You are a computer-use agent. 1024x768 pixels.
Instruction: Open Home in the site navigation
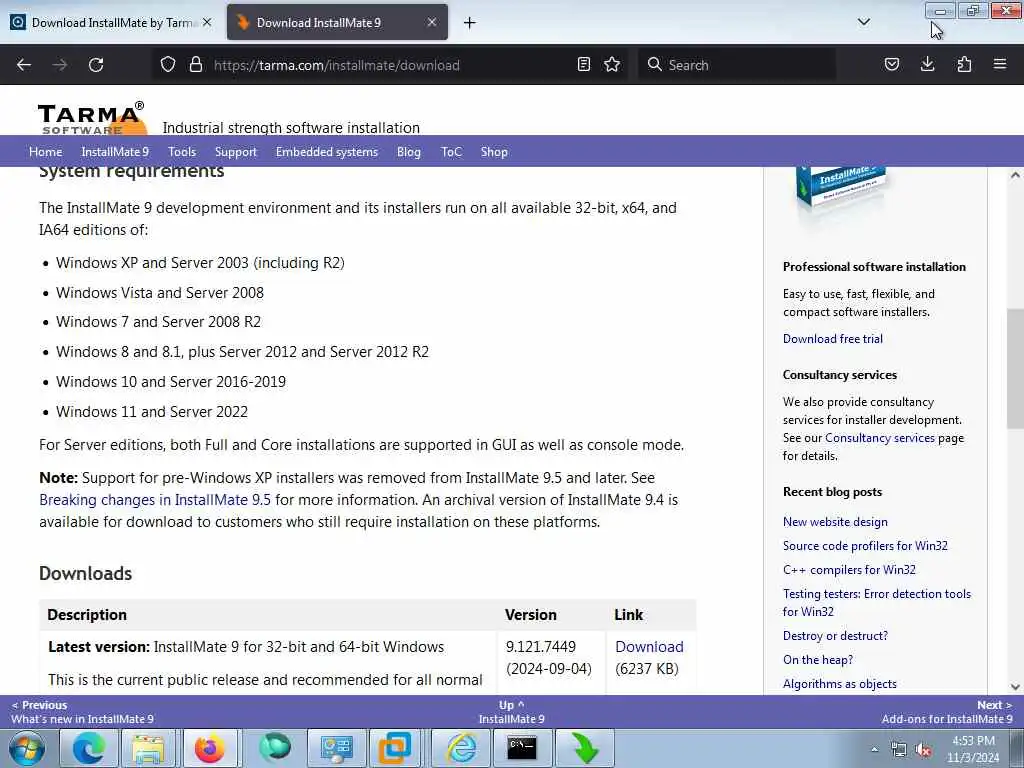click(46, 152)
